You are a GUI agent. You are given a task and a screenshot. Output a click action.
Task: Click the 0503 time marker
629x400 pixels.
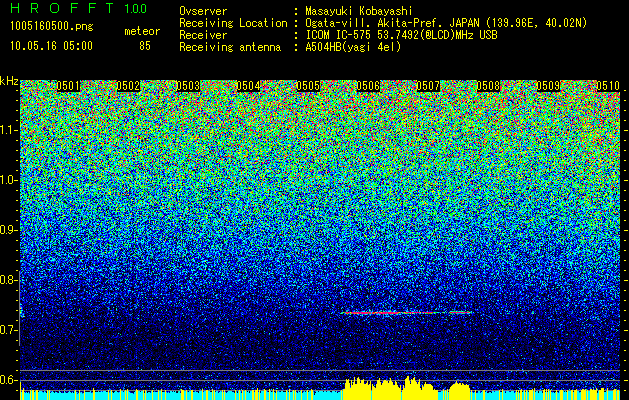[x=188, y=86]
